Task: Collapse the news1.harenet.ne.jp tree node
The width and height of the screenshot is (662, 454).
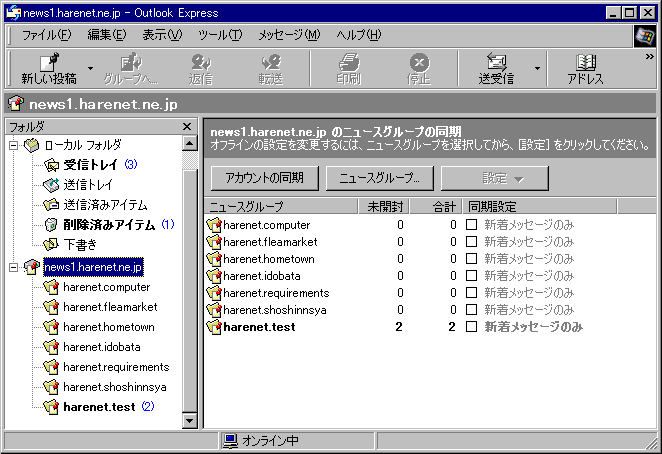Action: pyautogui.click(x=14, y=267)
